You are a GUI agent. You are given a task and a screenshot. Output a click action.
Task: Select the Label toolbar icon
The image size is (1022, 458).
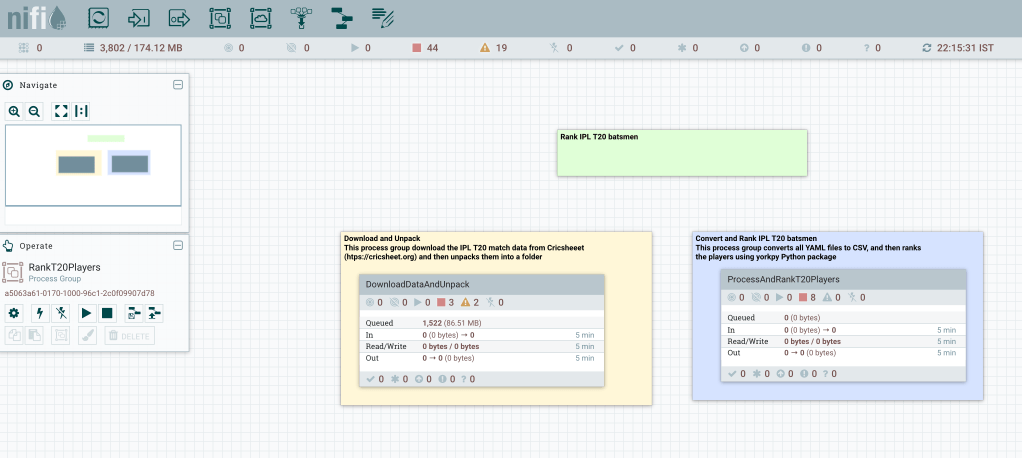[x=381, y=17]
